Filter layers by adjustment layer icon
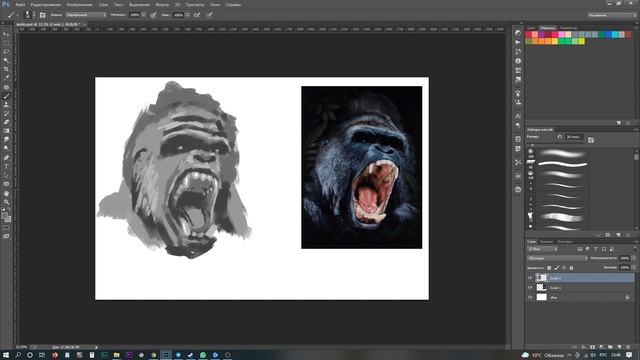 588,249
